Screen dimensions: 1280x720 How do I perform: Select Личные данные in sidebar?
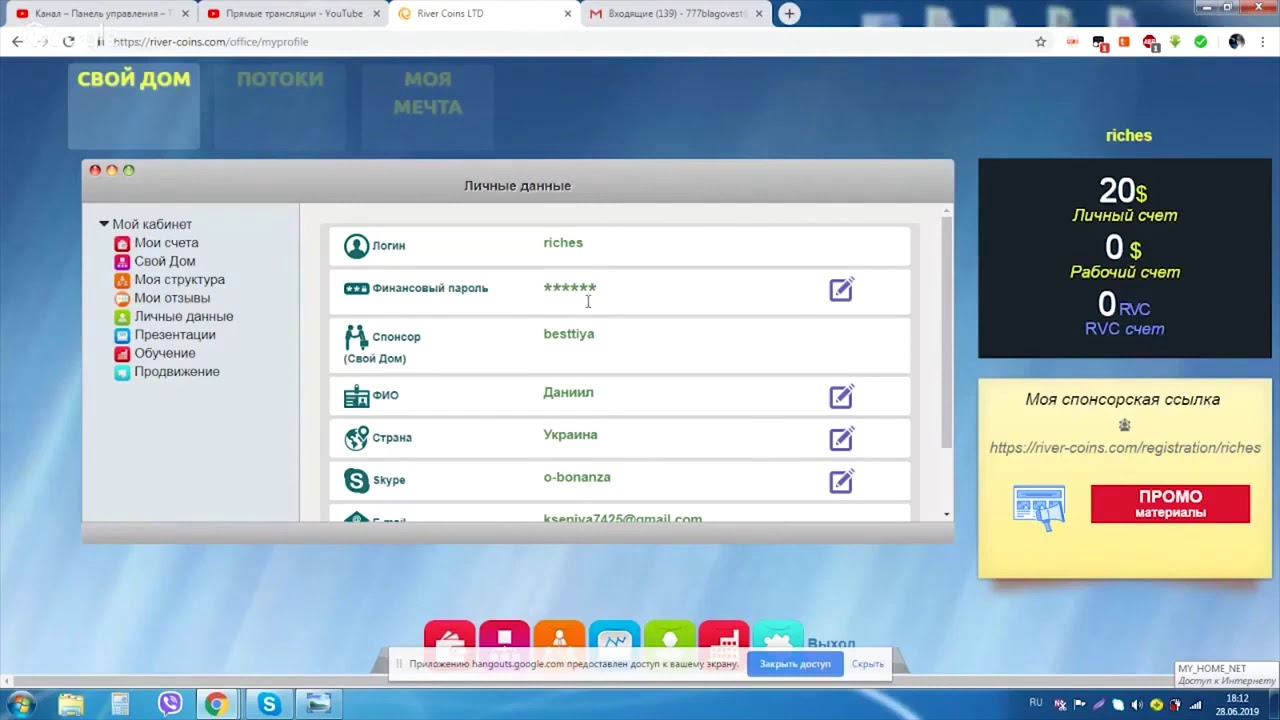[x=183, y=316]
